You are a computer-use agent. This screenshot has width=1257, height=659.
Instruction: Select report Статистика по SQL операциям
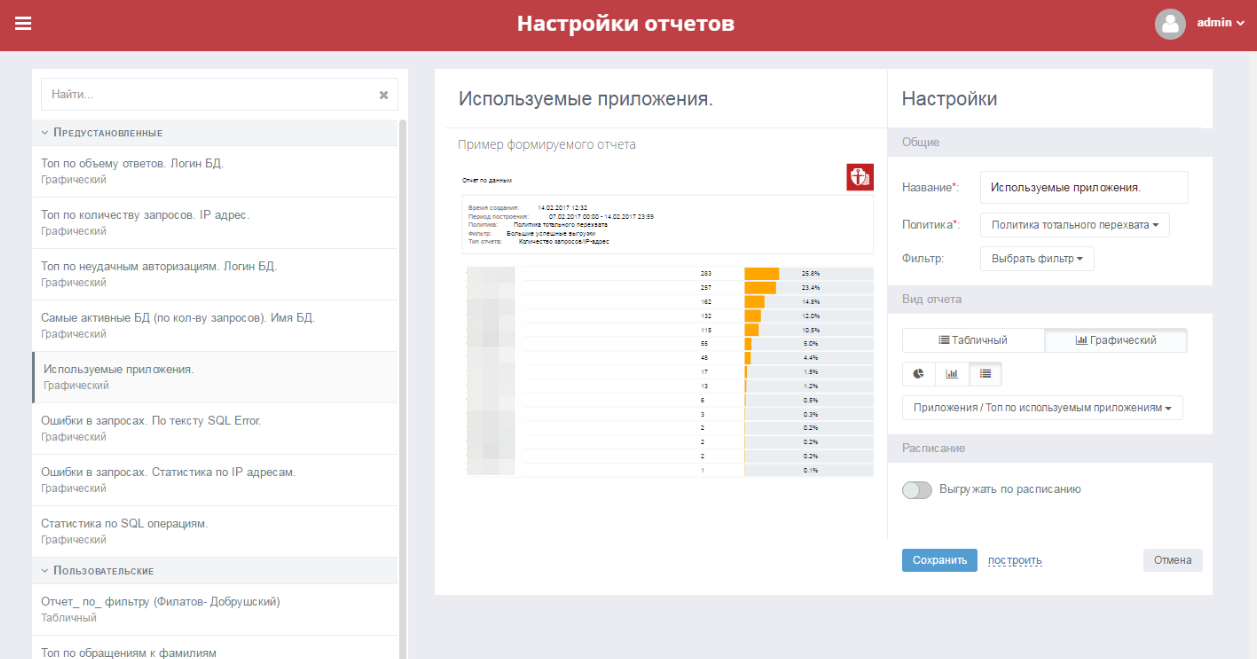pyautogui.click(x=215, y=532)
